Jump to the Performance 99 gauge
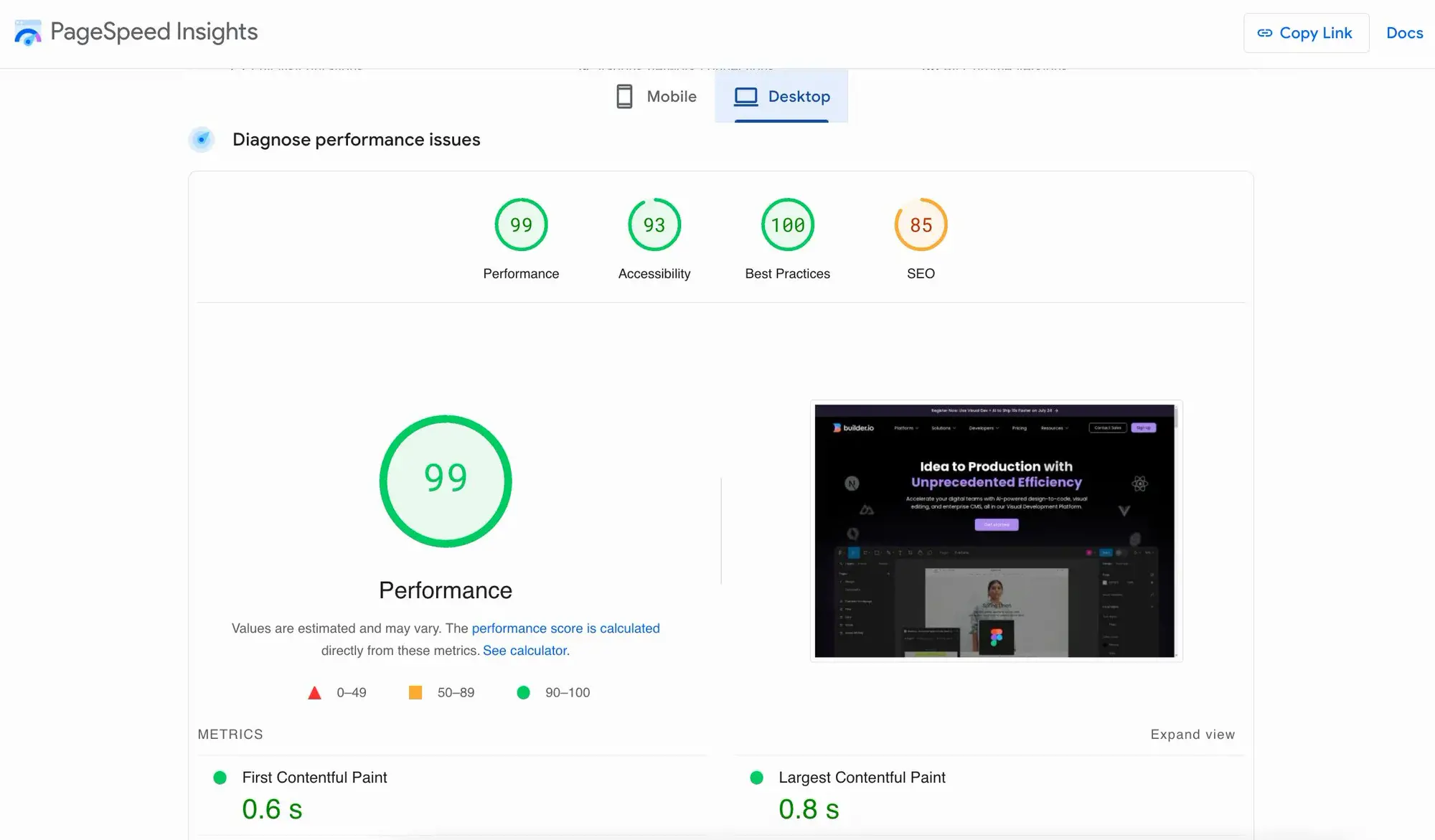This screenshot has height=840, width=1435. tap(521, 225)
